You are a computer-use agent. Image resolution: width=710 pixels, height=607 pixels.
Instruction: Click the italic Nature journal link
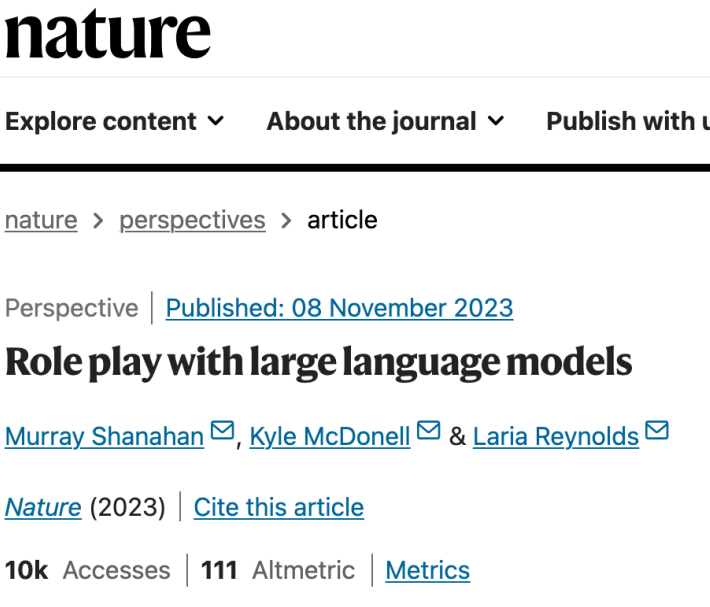tap(43, 507)
